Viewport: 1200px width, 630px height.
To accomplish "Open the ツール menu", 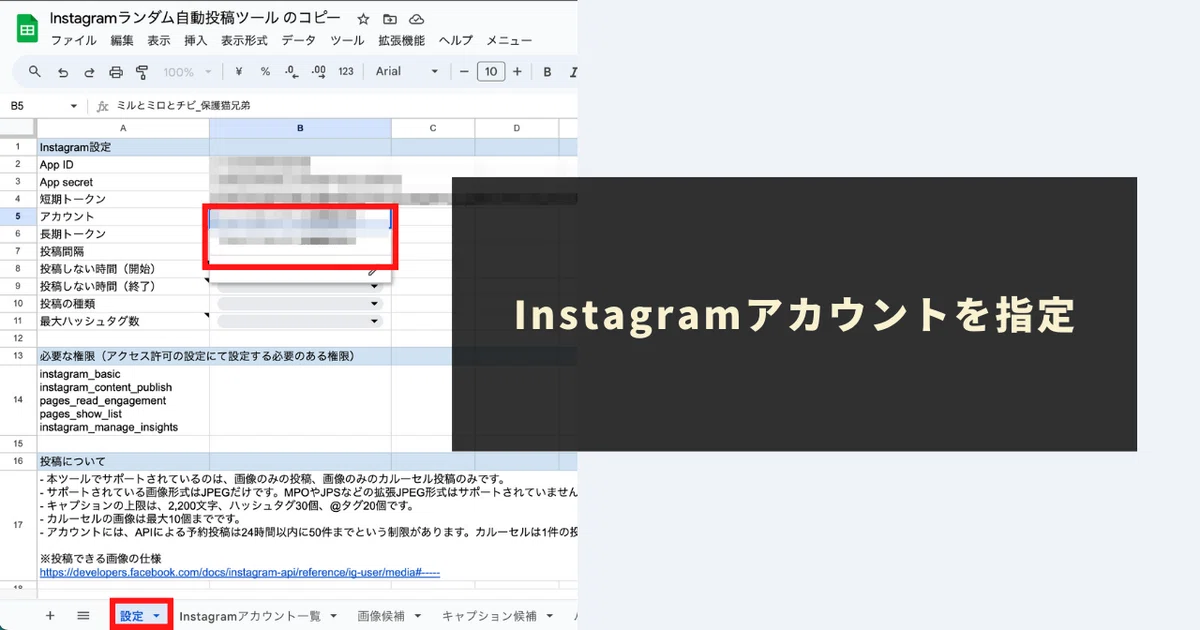I will tap(347, 41).
